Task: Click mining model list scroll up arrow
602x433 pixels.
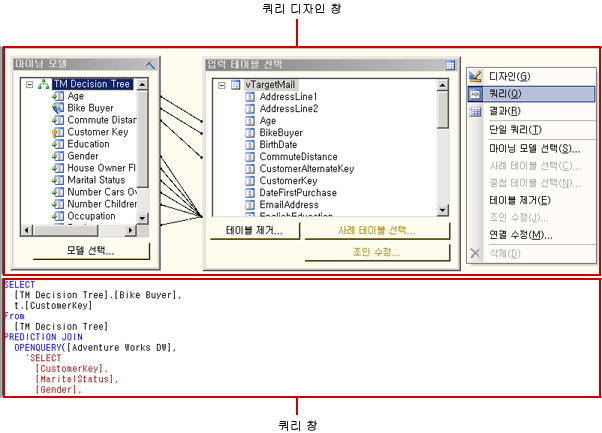Action: (142, 84)
